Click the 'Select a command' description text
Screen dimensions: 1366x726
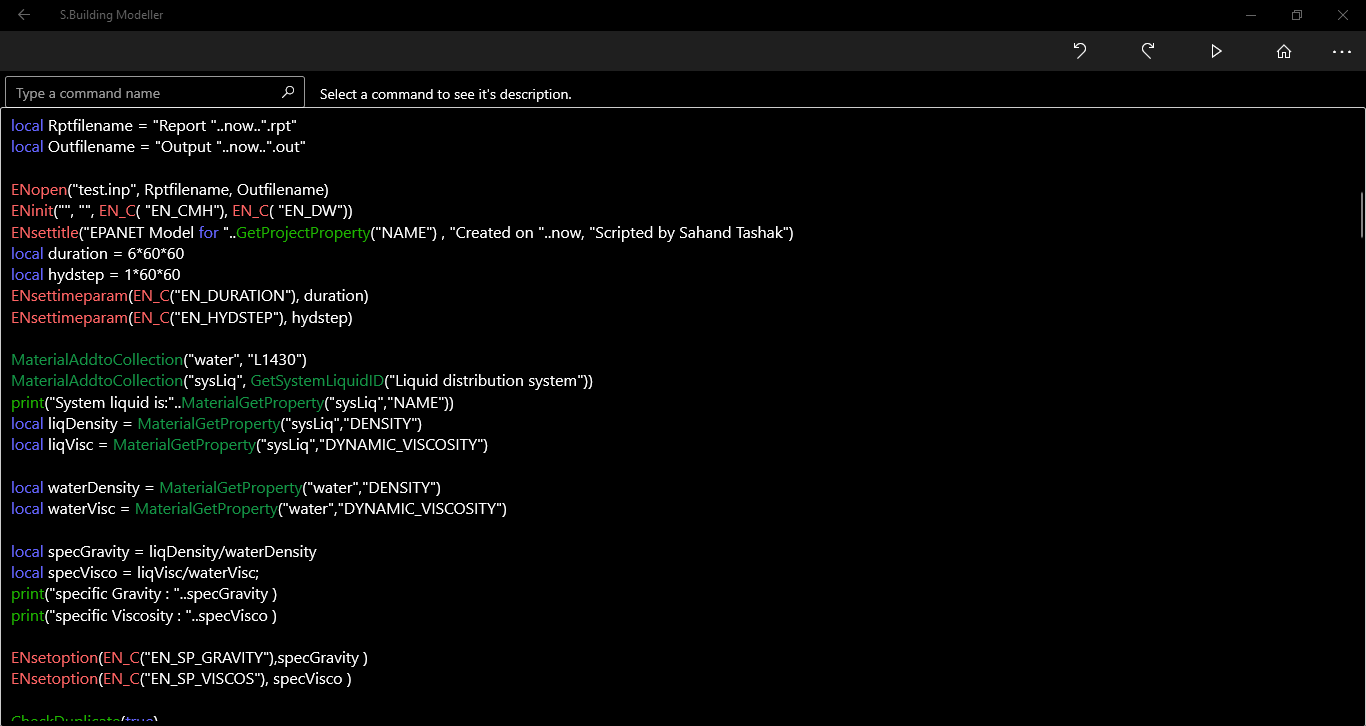pos(445,94)
